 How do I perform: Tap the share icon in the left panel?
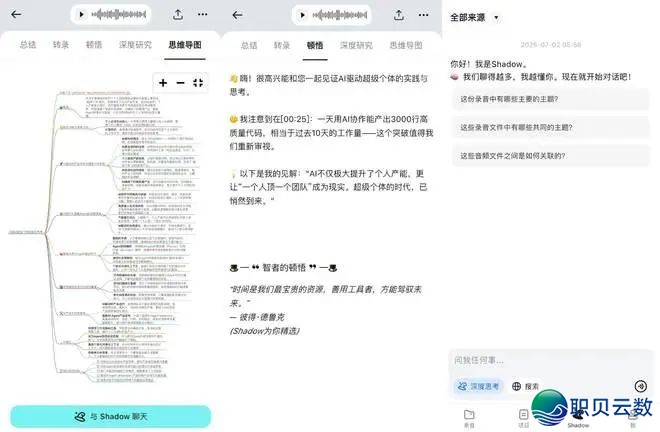(x=177, y=14)
